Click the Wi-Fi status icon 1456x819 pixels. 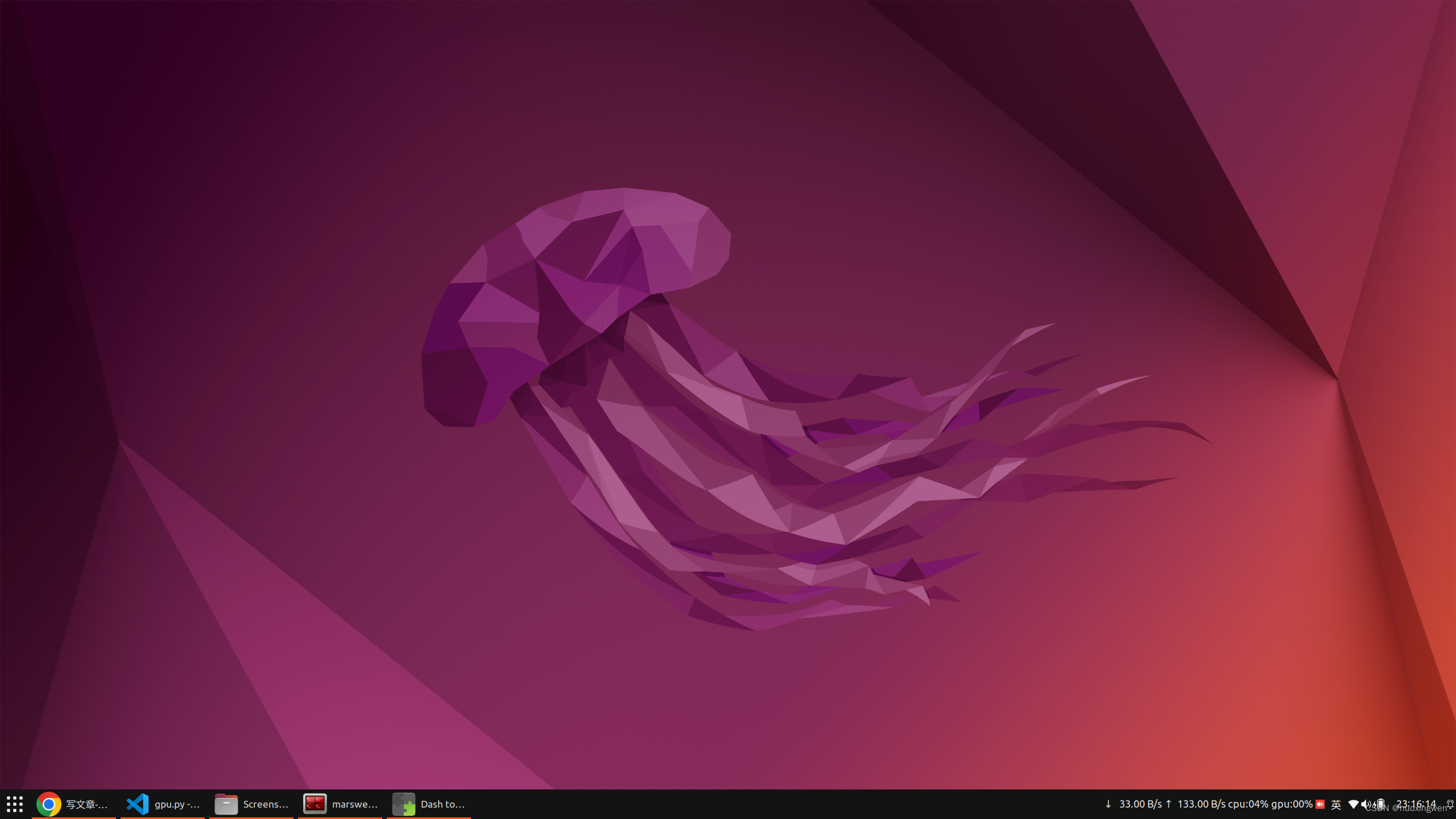(x=1354, y=804)
